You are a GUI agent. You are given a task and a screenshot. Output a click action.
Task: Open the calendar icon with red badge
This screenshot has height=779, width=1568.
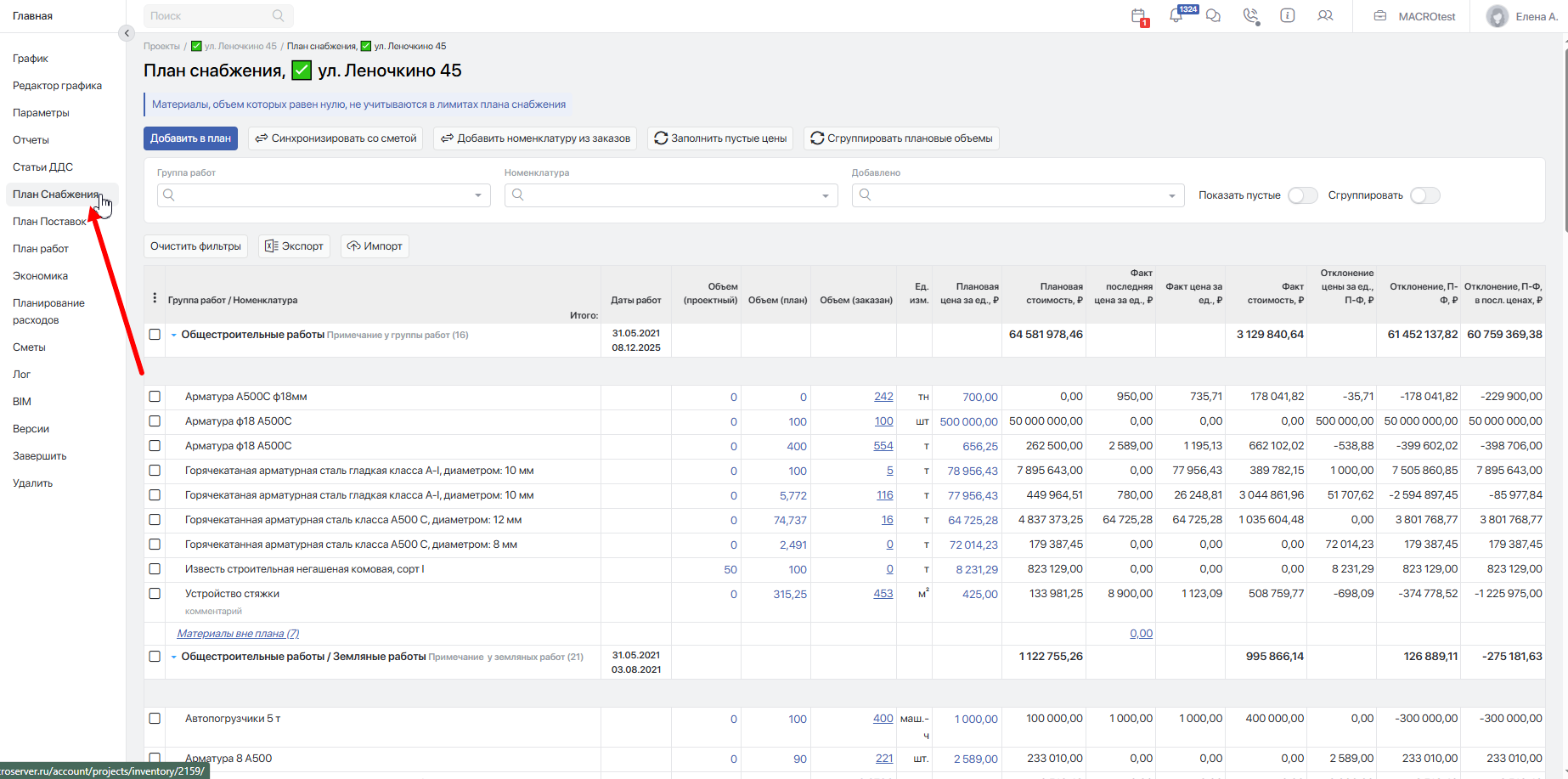tap(1139, 16)
